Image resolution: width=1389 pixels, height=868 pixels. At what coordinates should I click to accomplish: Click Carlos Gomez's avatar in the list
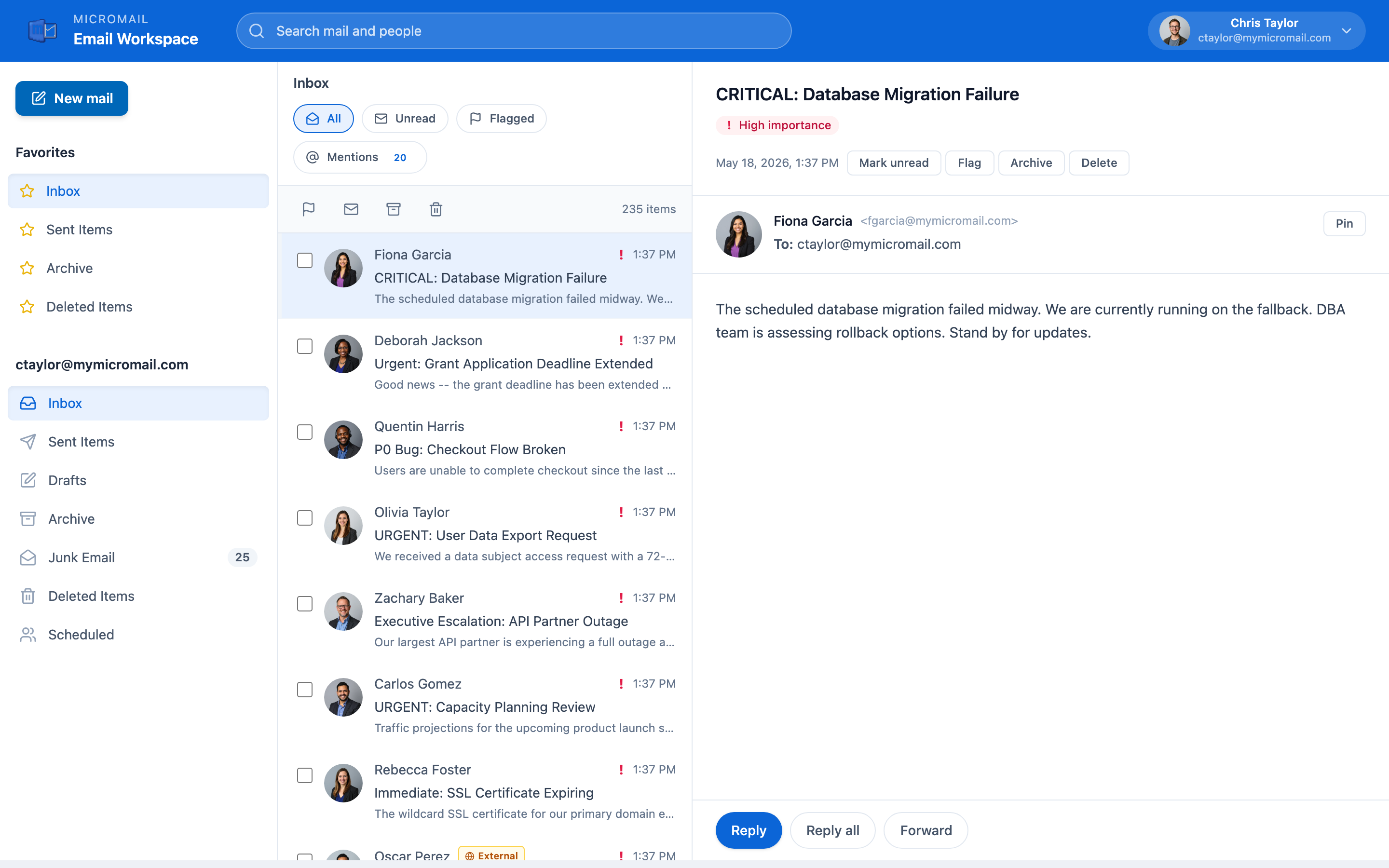(343, 697)
